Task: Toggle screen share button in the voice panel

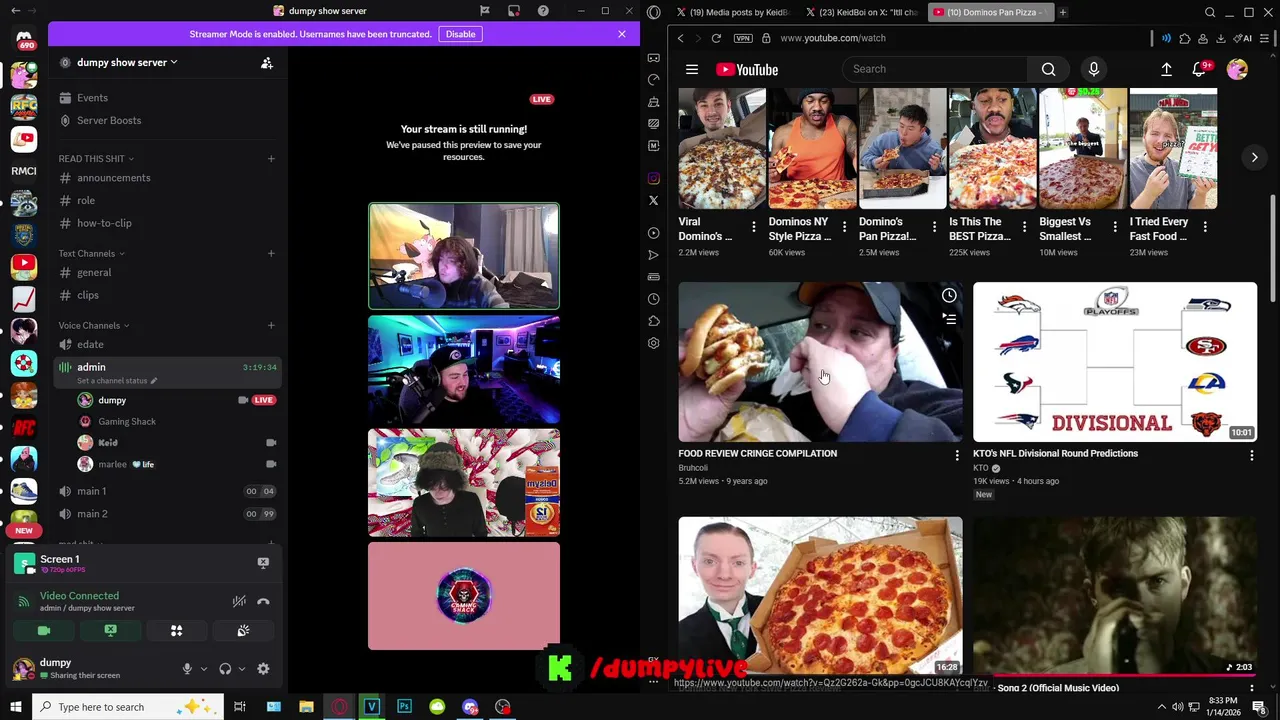Action: (x=111, y=631)
